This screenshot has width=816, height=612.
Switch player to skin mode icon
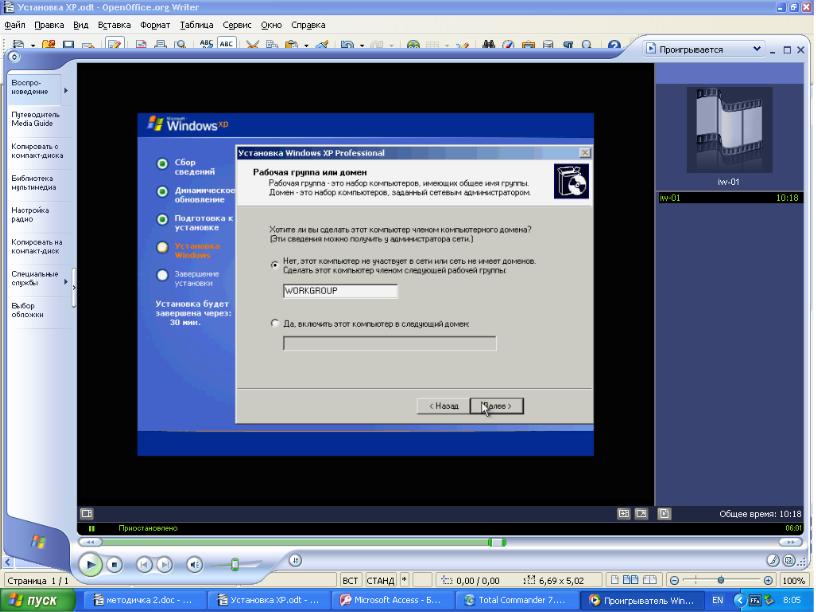(x=789, y=560)
